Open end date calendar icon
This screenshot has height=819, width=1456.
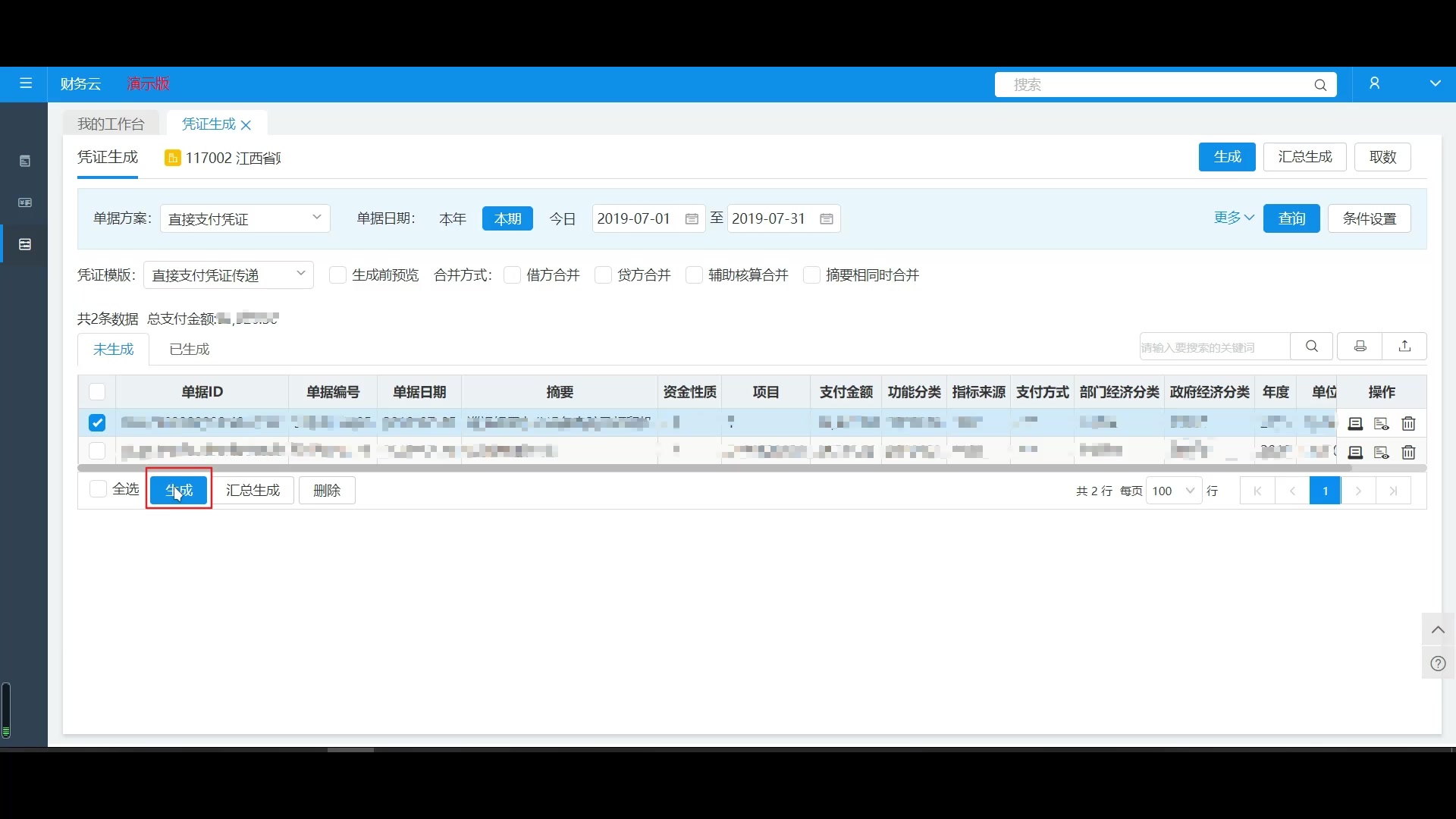(827, 219)
